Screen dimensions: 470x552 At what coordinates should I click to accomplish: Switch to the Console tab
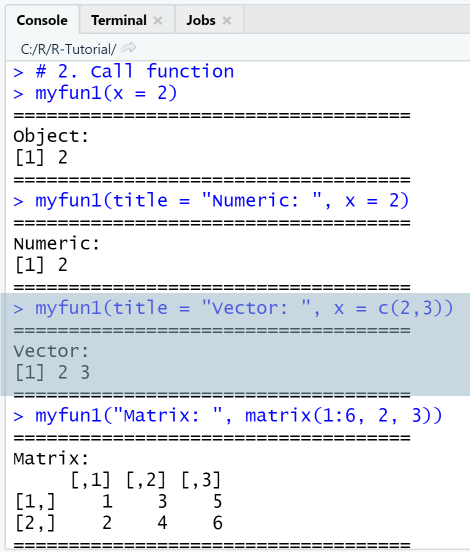[42, 20]
